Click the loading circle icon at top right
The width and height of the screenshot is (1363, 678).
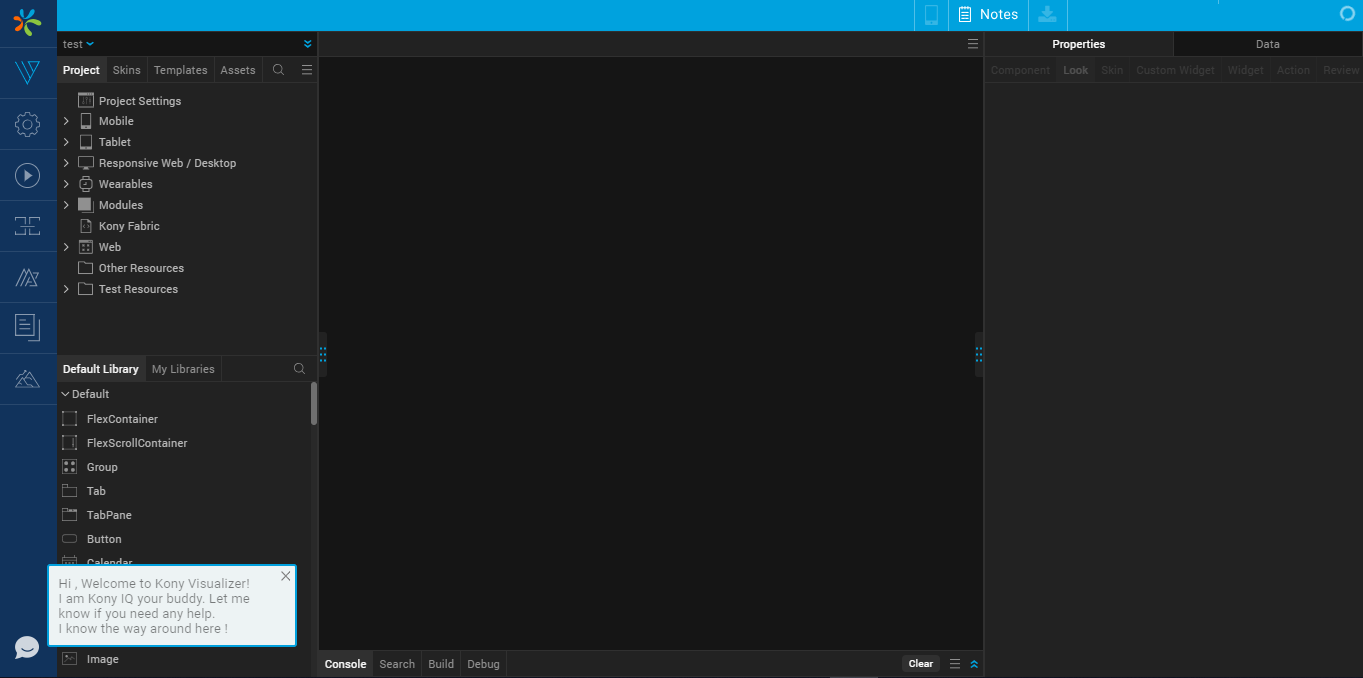pyautogui.click(x=1347, y=14)
